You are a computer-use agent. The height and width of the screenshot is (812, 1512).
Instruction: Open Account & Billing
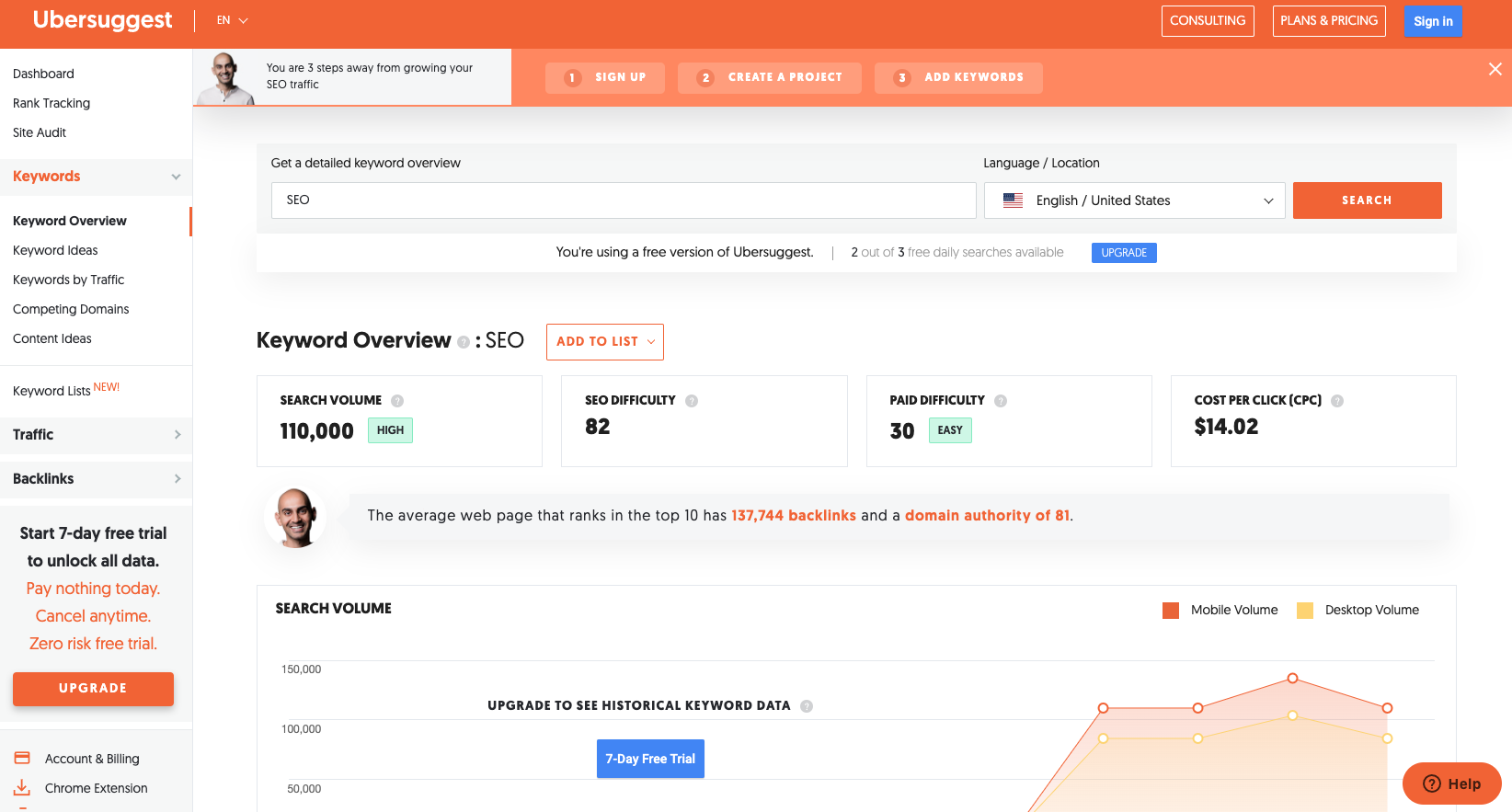click(92, 759)
